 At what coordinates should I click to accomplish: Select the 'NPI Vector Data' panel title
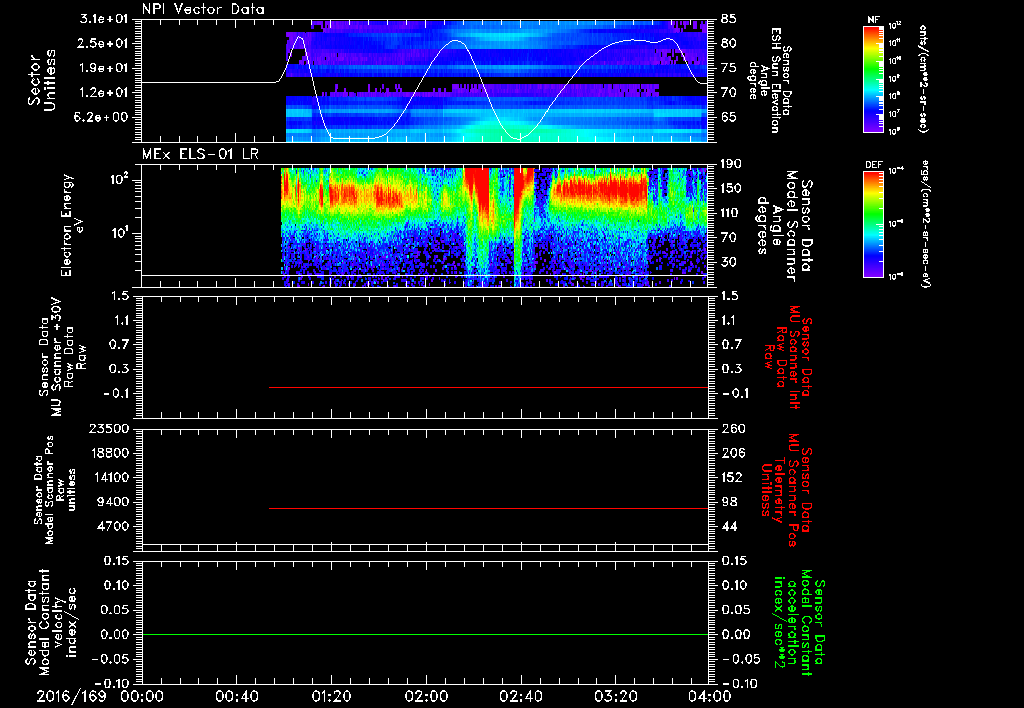coord(203,9)
